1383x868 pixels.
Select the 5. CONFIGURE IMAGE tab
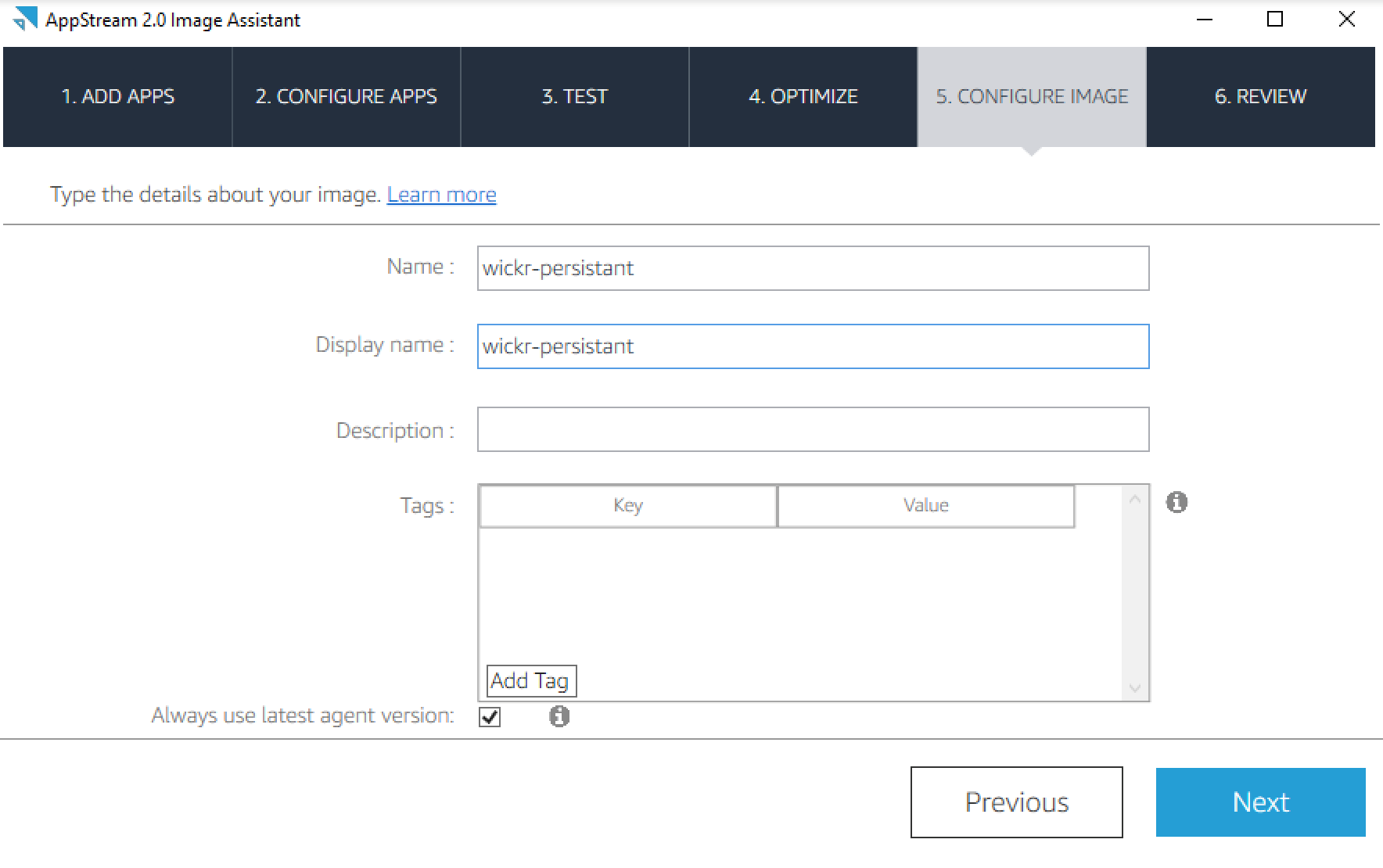click(x=1032, y=96)
